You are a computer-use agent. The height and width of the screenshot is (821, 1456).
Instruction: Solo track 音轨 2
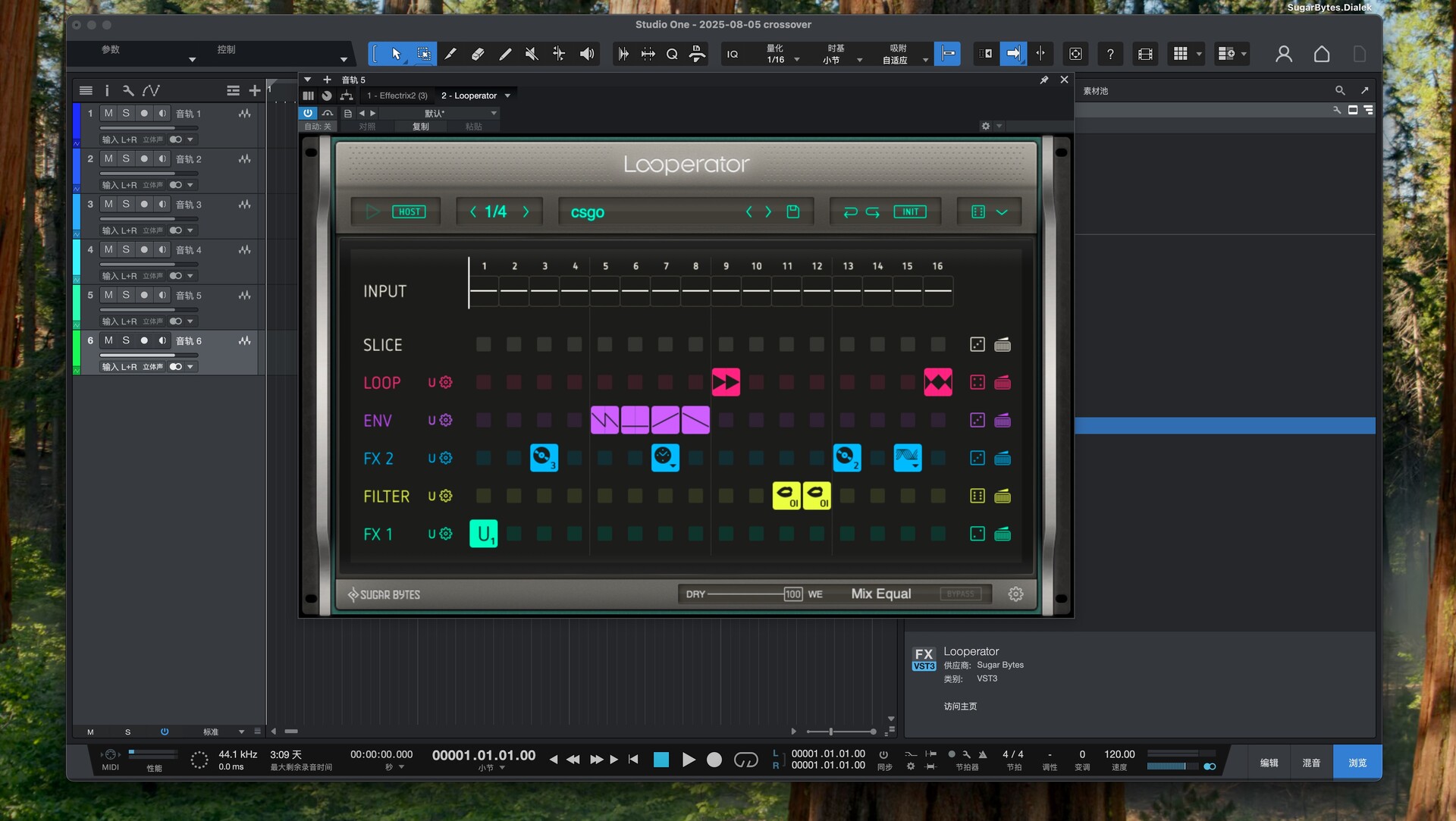coord(126,158)
